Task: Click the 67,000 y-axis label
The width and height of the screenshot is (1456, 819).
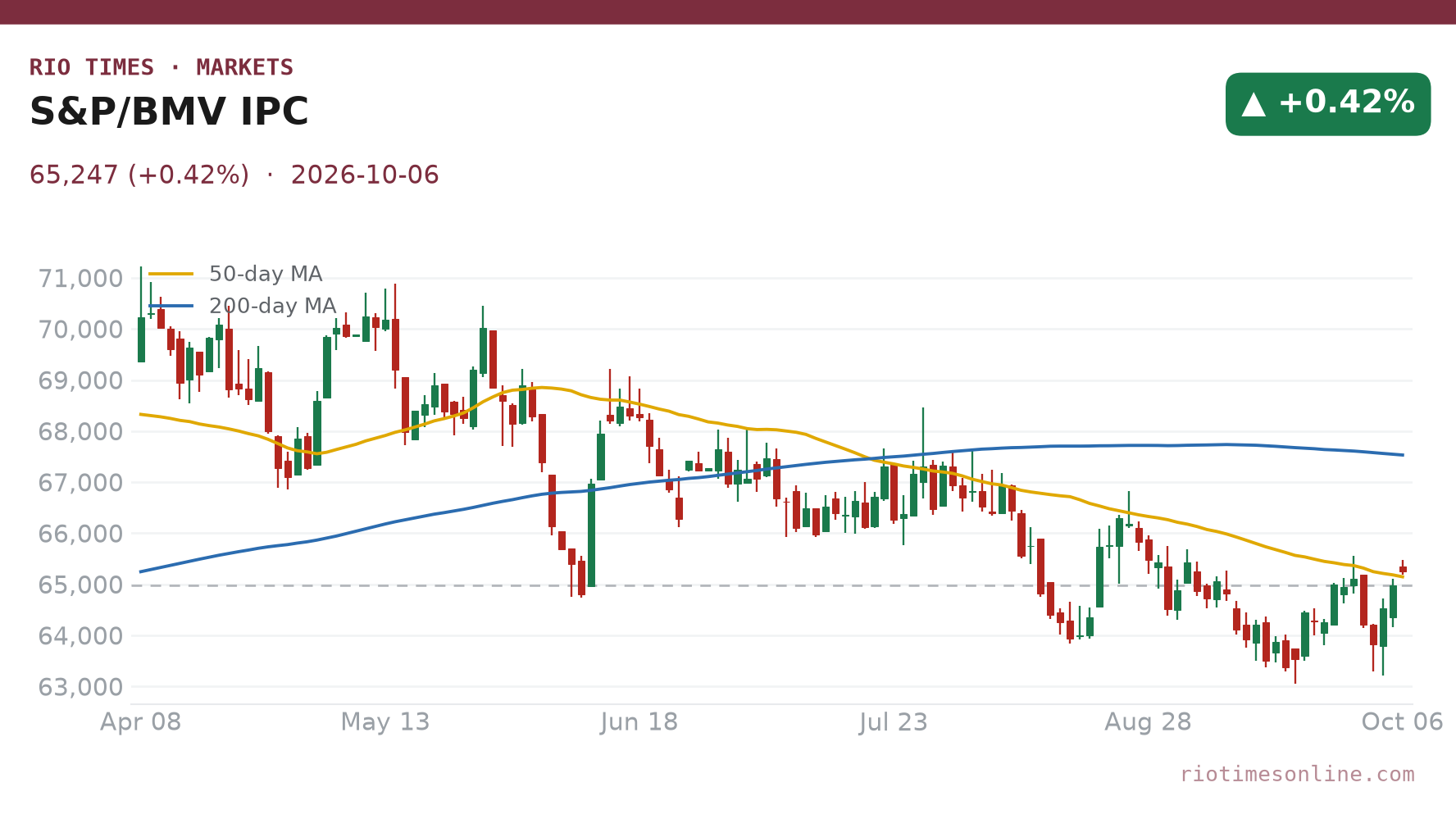Action: click(x=81, y=483)
